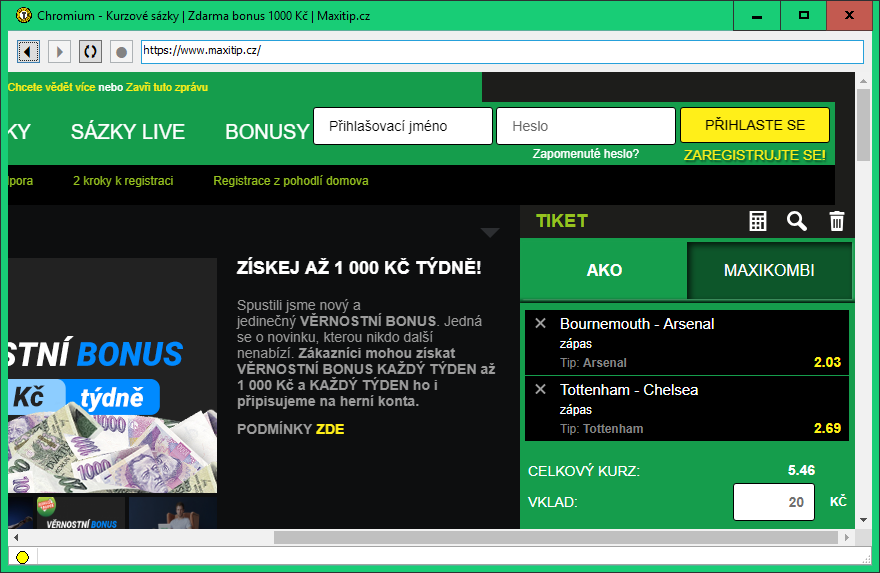Viewport: 880px width, 573px height.
Task: Click the horizontal scrollbar right arrow
Action: (x=847, y=538)
